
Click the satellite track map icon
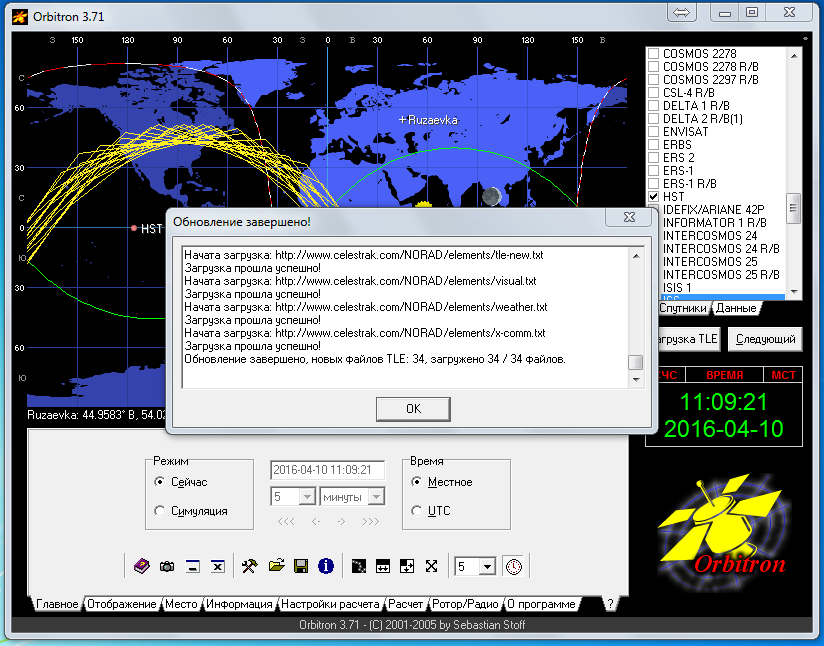(x=358, y=566)
